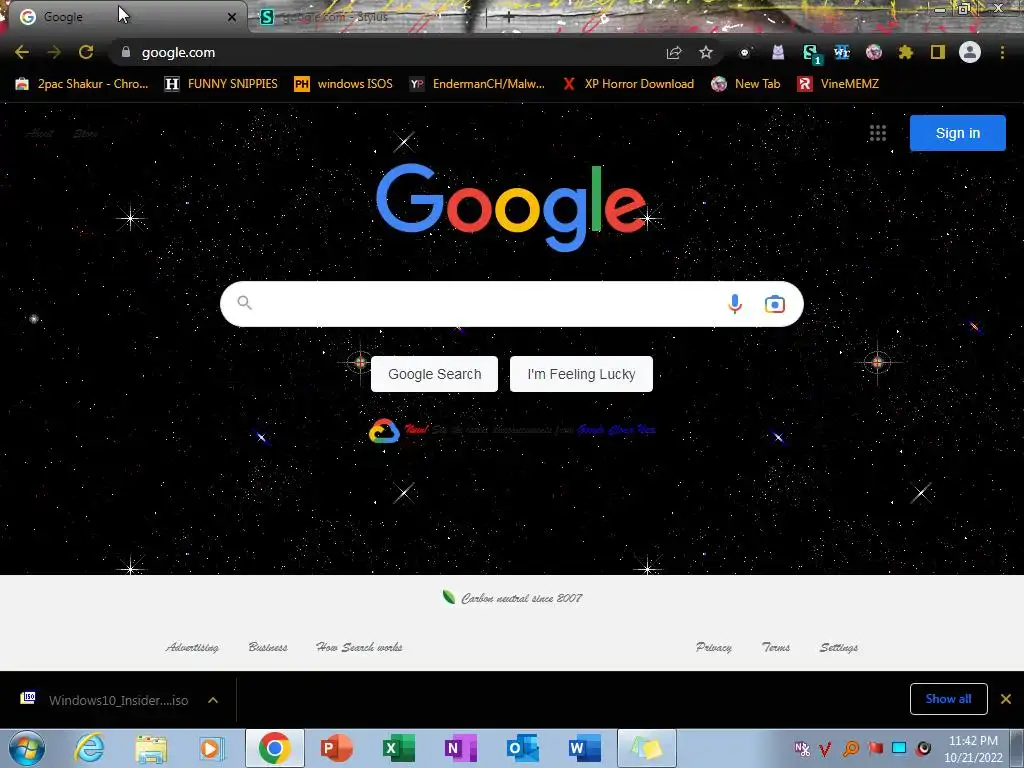1024x768 pixels.
Task: Open the Extensions puzzle piece menu
Action: click(905, 52)
